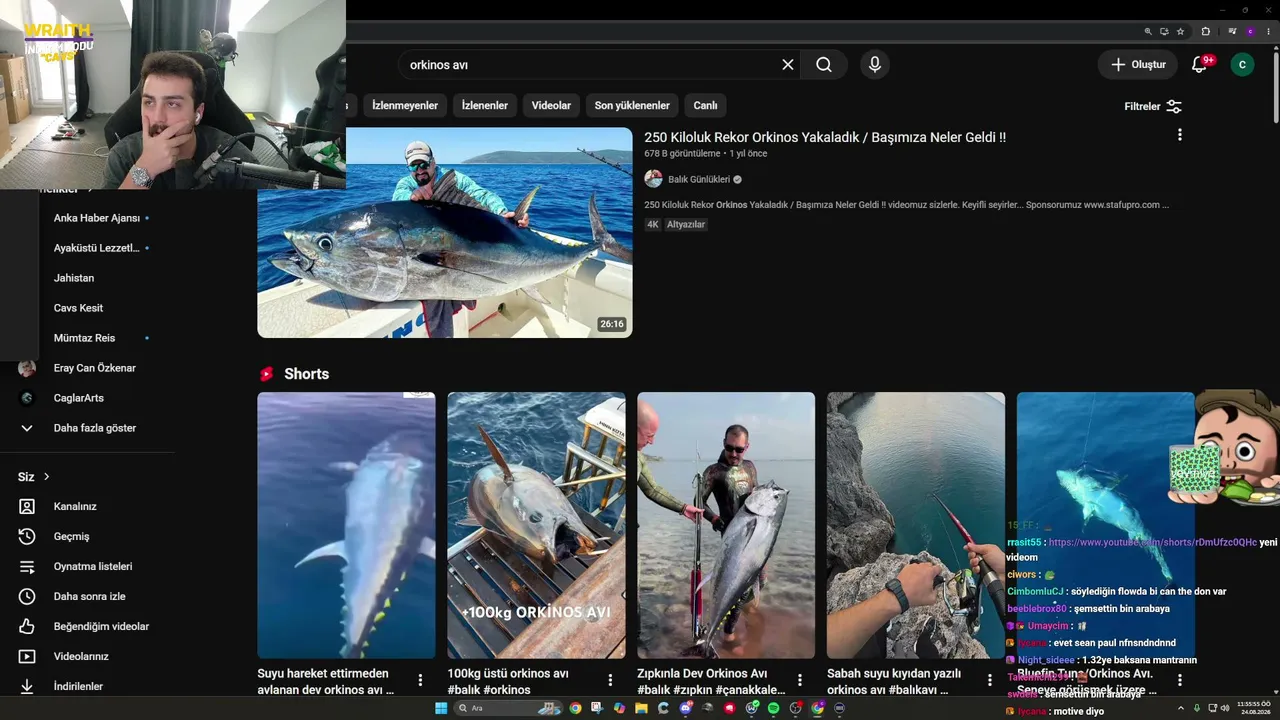Open Google Chrome from the taskbar

pyautogui.click(x=575, y=708)
